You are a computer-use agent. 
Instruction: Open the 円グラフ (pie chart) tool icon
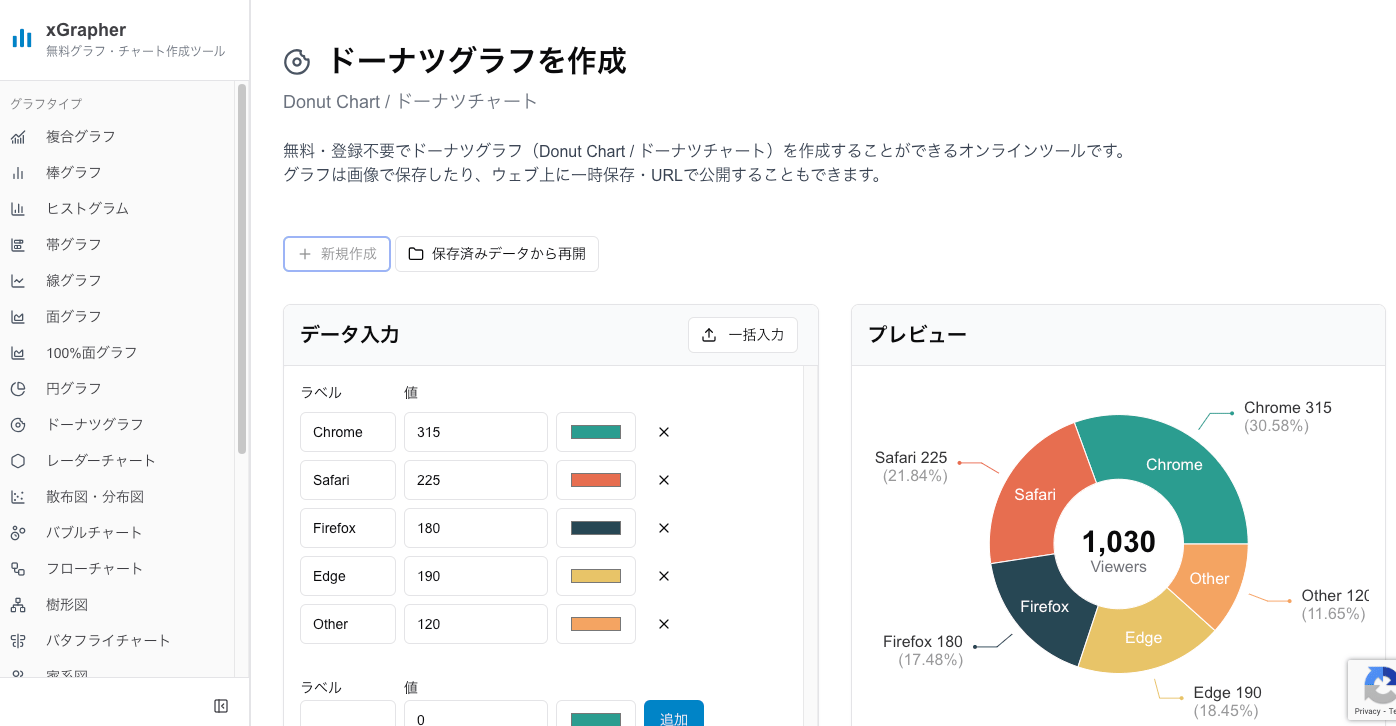point(18,388)
